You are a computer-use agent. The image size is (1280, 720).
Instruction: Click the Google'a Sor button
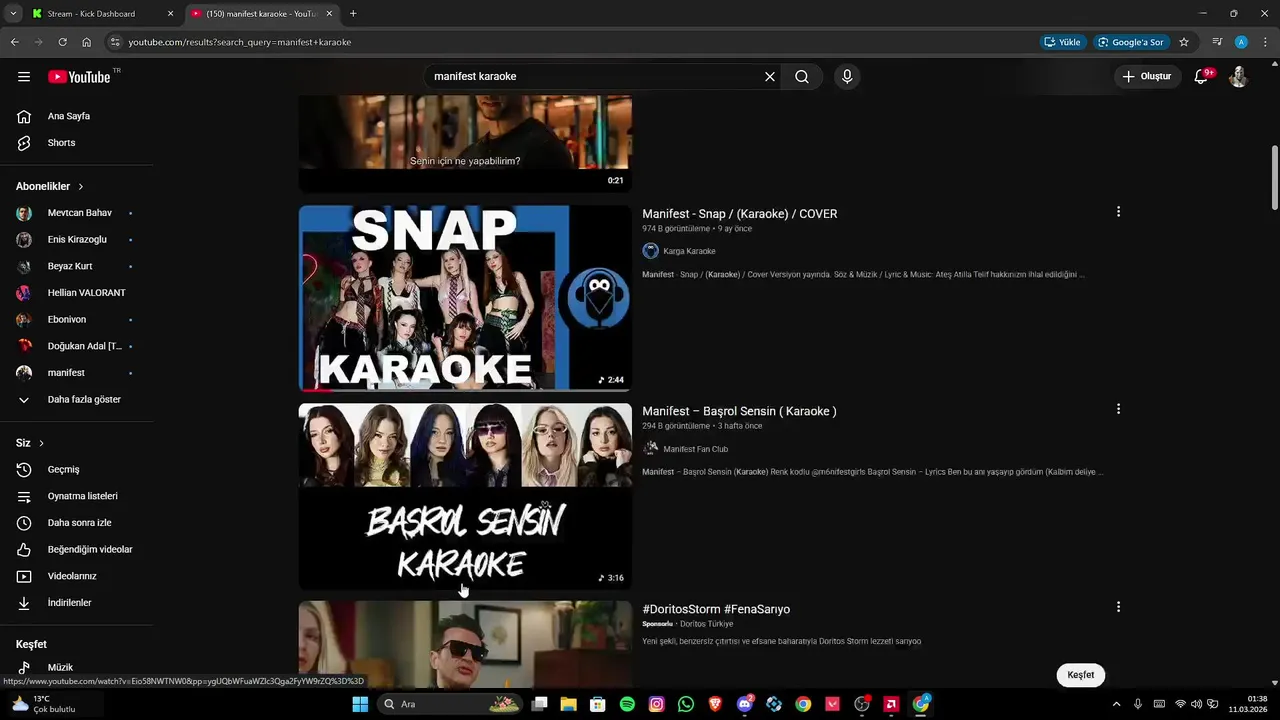pos(1131,42)
